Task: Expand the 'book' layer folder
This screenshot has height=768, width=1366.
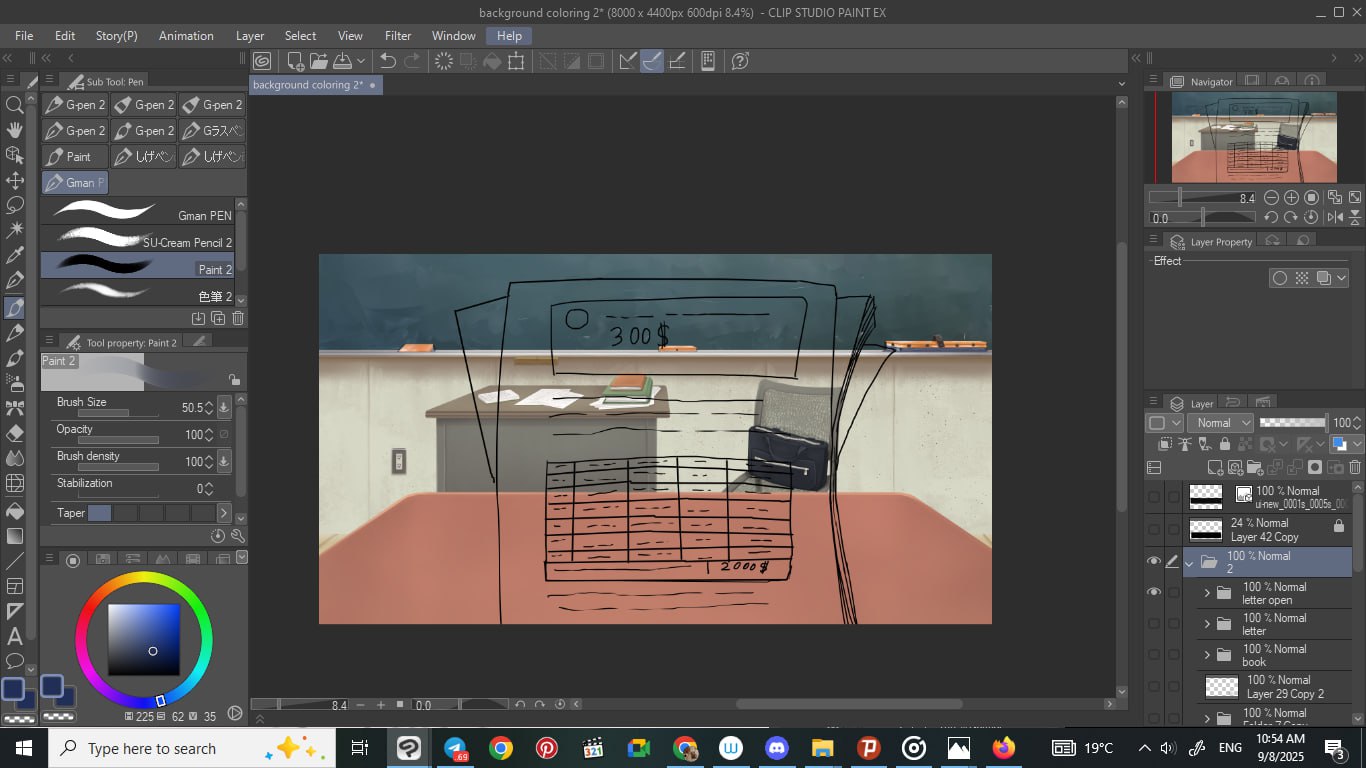Action: pos(1207,655)
